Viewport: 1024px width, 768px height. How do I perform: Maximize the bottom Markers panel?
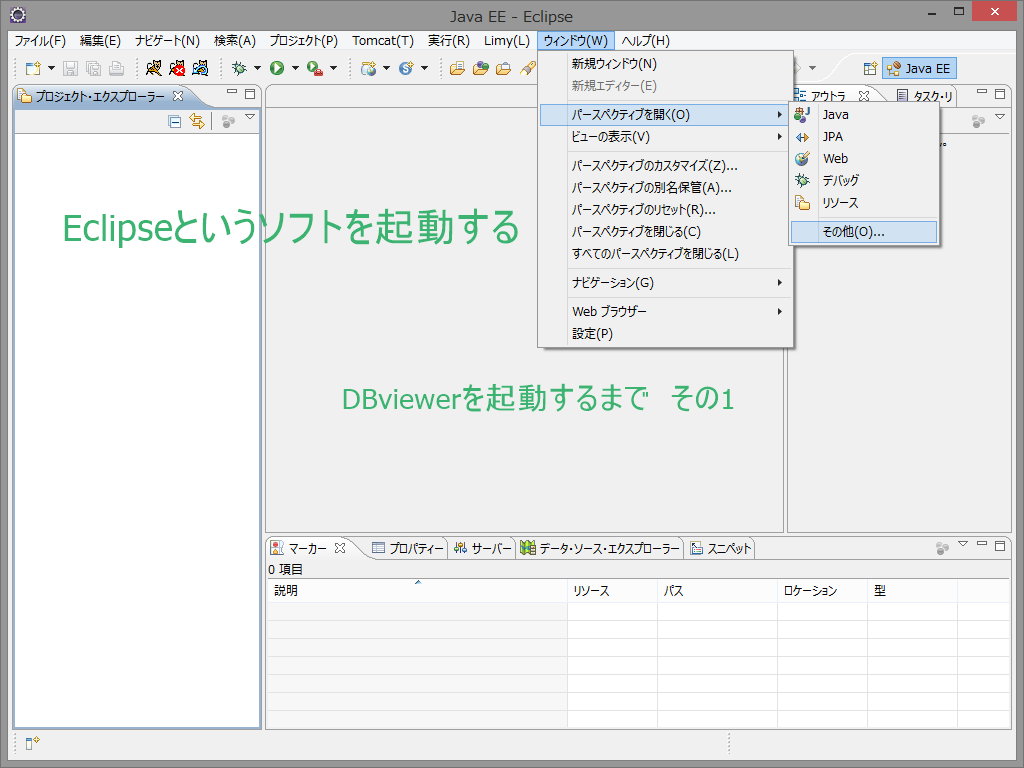coord(1000,546)
